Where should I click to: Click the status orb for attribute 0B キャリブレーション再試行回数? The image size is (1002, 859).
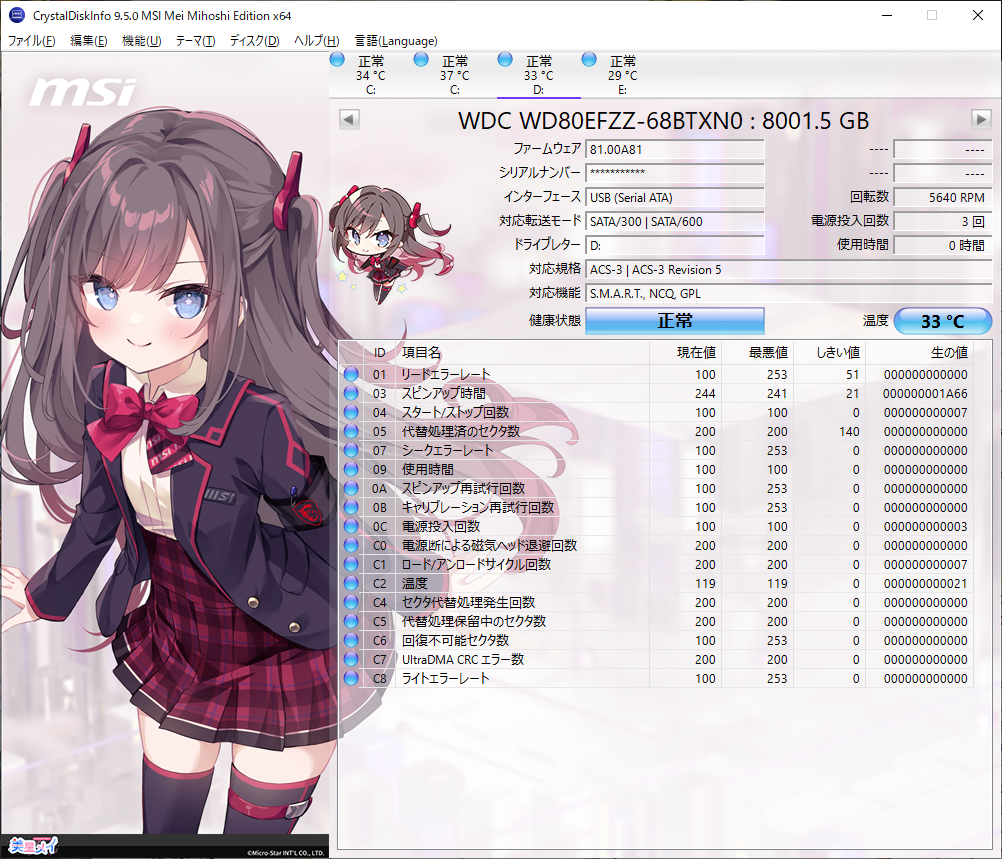[351, 507]
